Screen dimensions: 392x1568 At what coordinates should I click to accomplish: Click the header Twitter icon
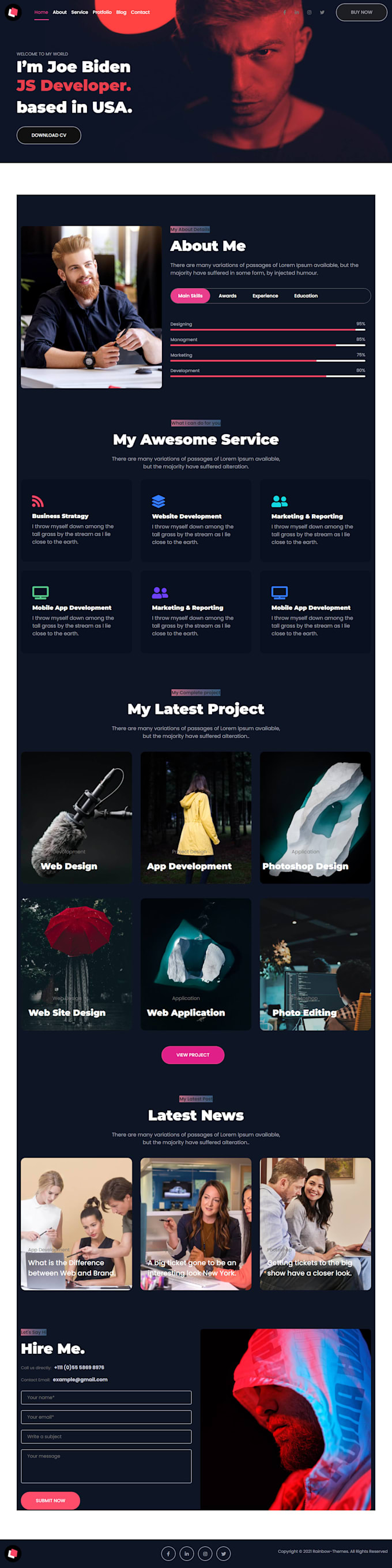(x=322, y=12)
